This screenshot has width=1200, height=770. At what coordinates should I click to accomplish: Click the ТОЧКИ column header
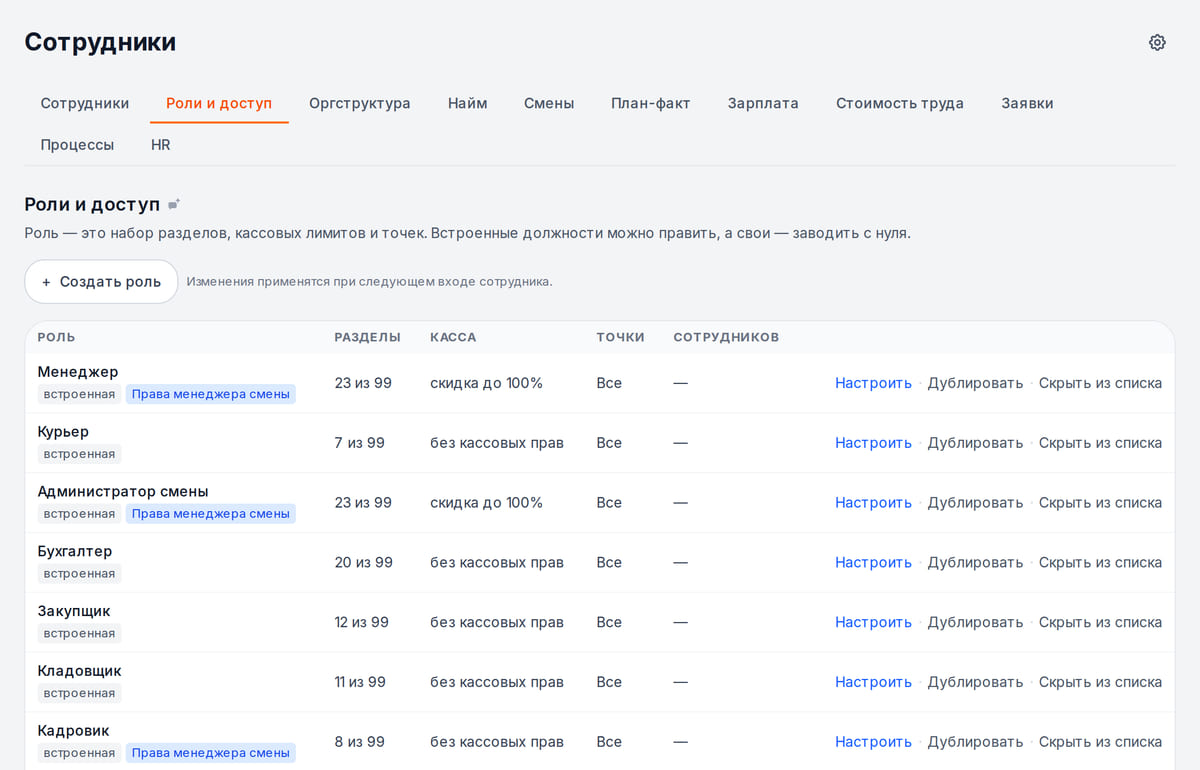pyautogui.click(x=620, y=337)
